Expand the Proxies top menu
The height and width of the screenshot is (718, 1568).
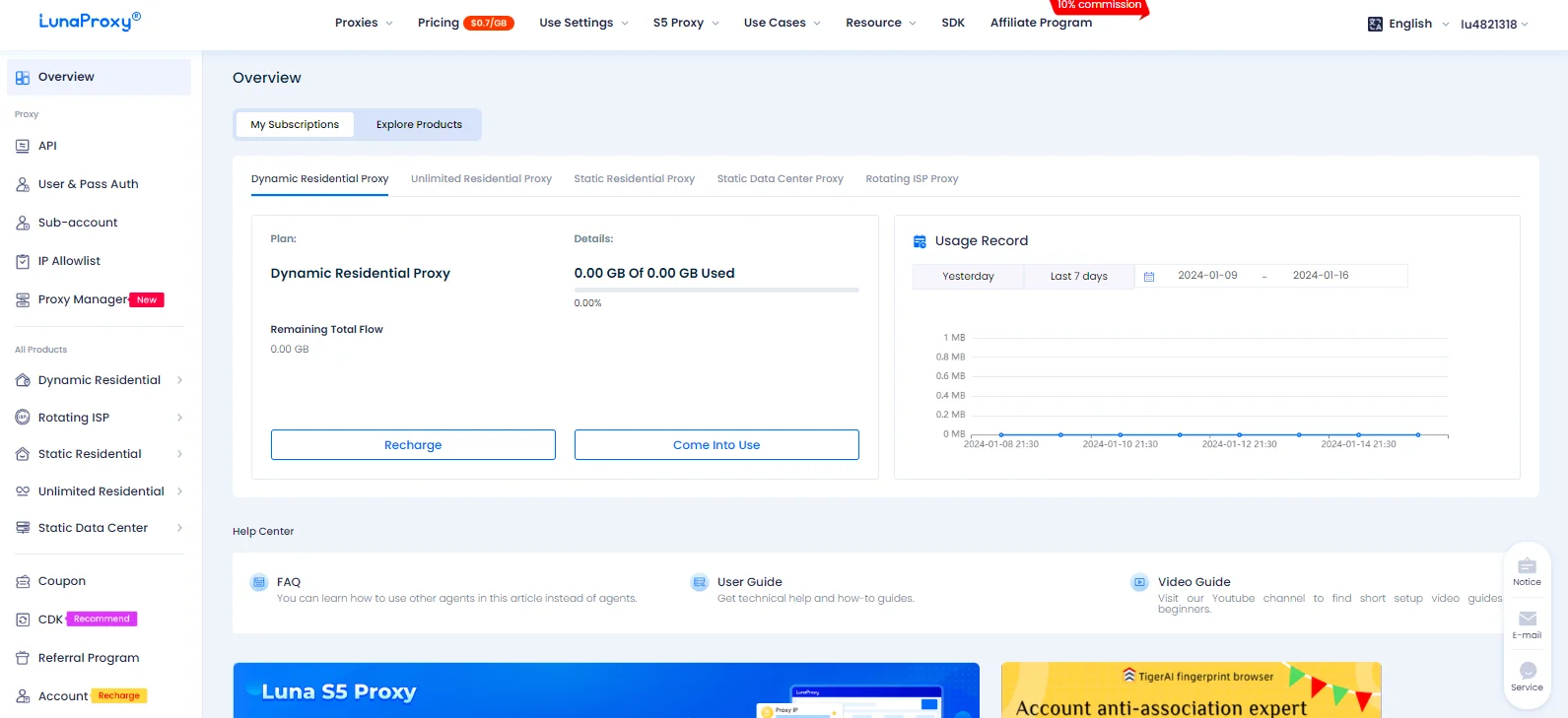click(x=364, y=23)
